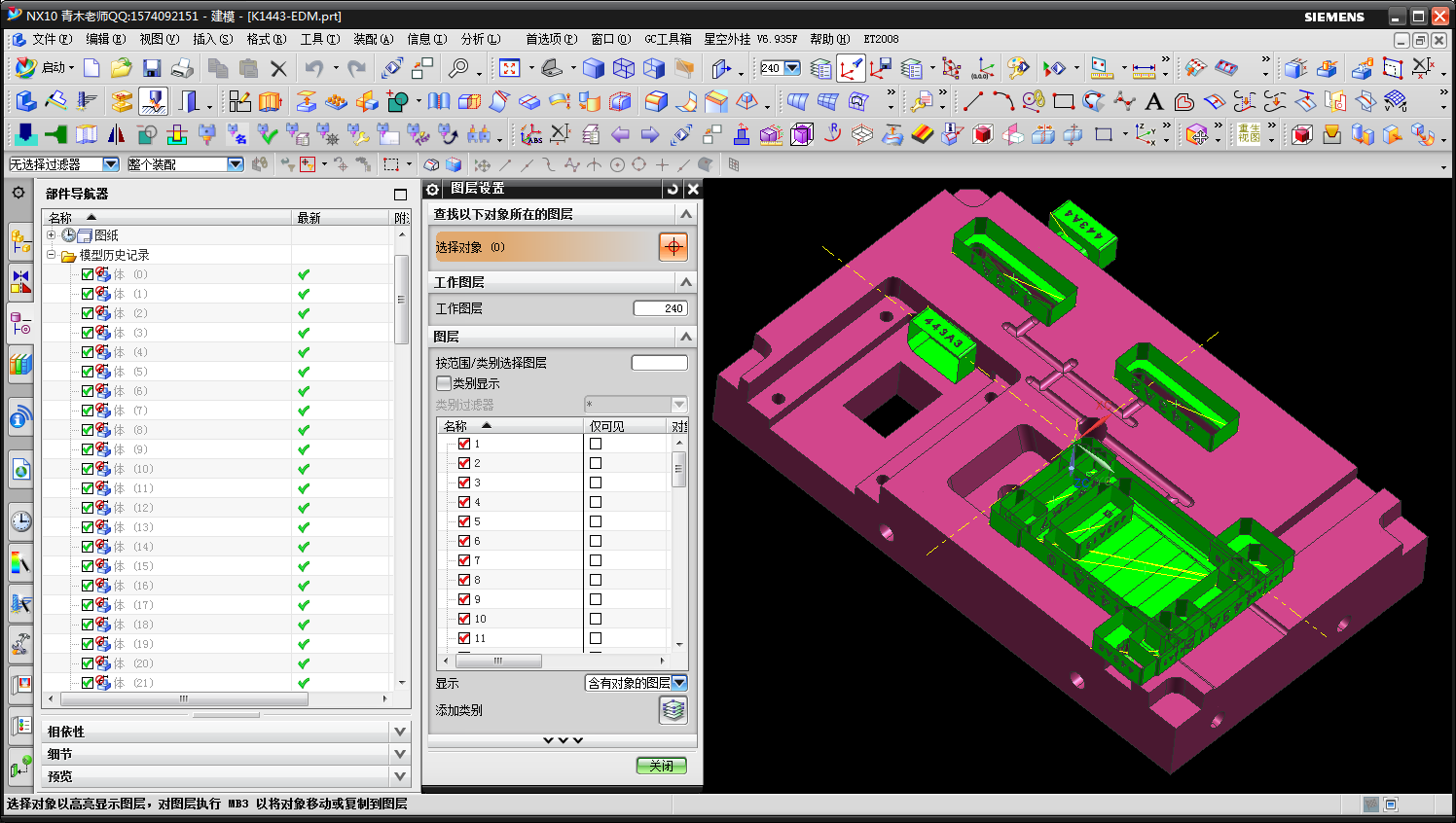Enable 仅可见 for layer 10

(596, 619)
